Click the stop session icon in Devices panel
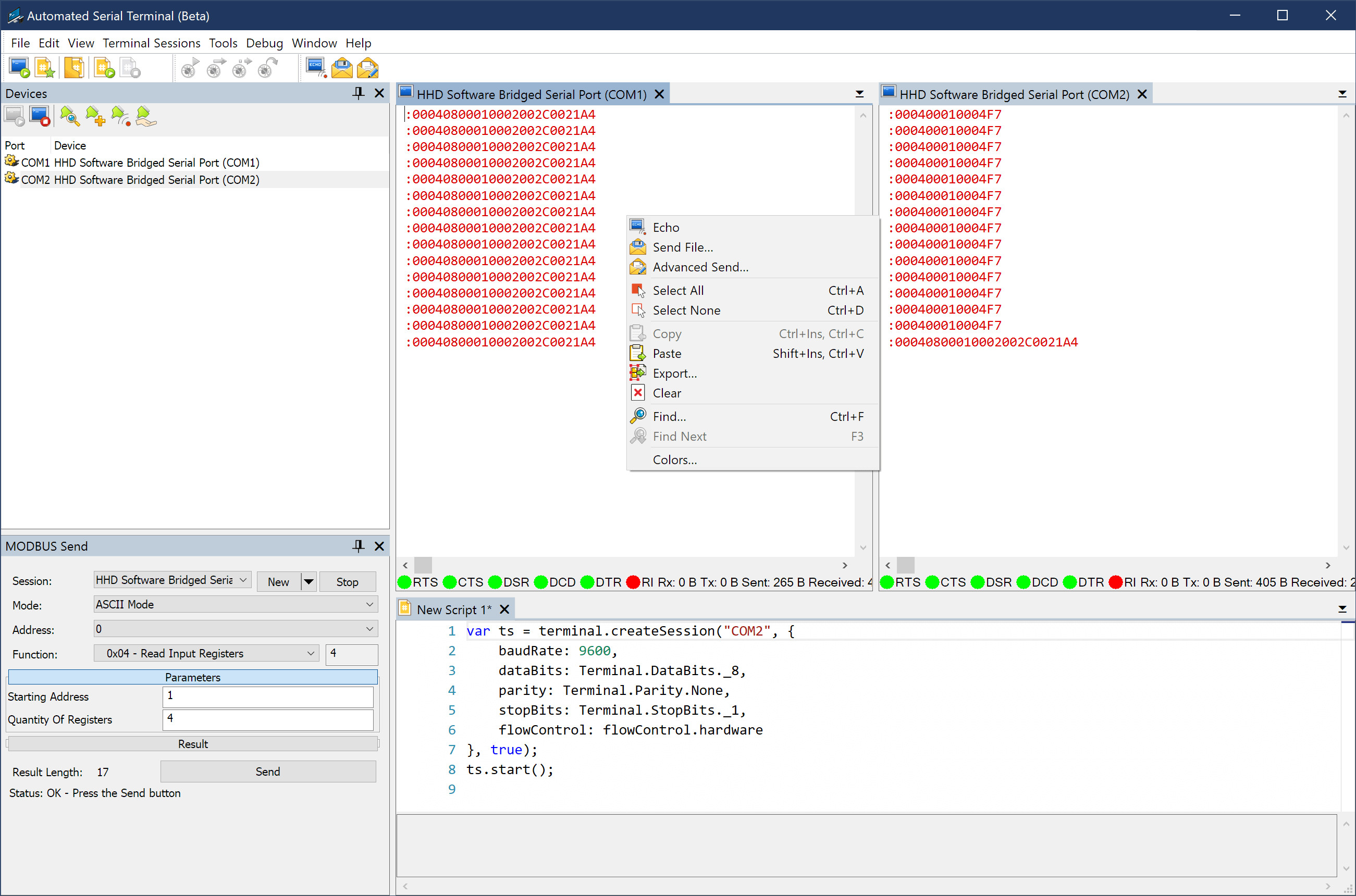Viewport: 1356px width, 896px height. coord(40,117)
